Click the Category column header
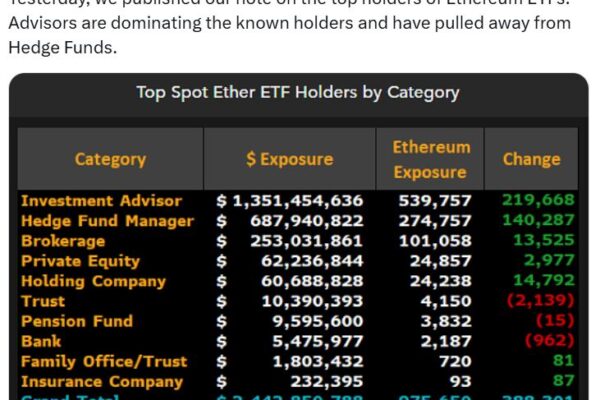This screenshot has width=600, height=400. click(x=110, y=159)
